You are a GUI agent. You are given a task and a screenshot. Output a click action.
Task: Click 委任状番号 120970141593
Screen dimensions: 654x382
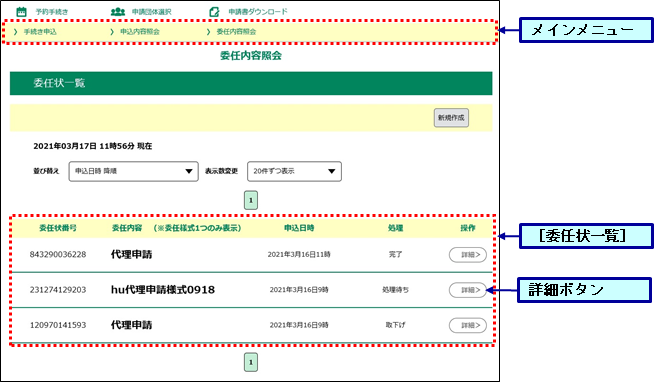coord(58,325)
